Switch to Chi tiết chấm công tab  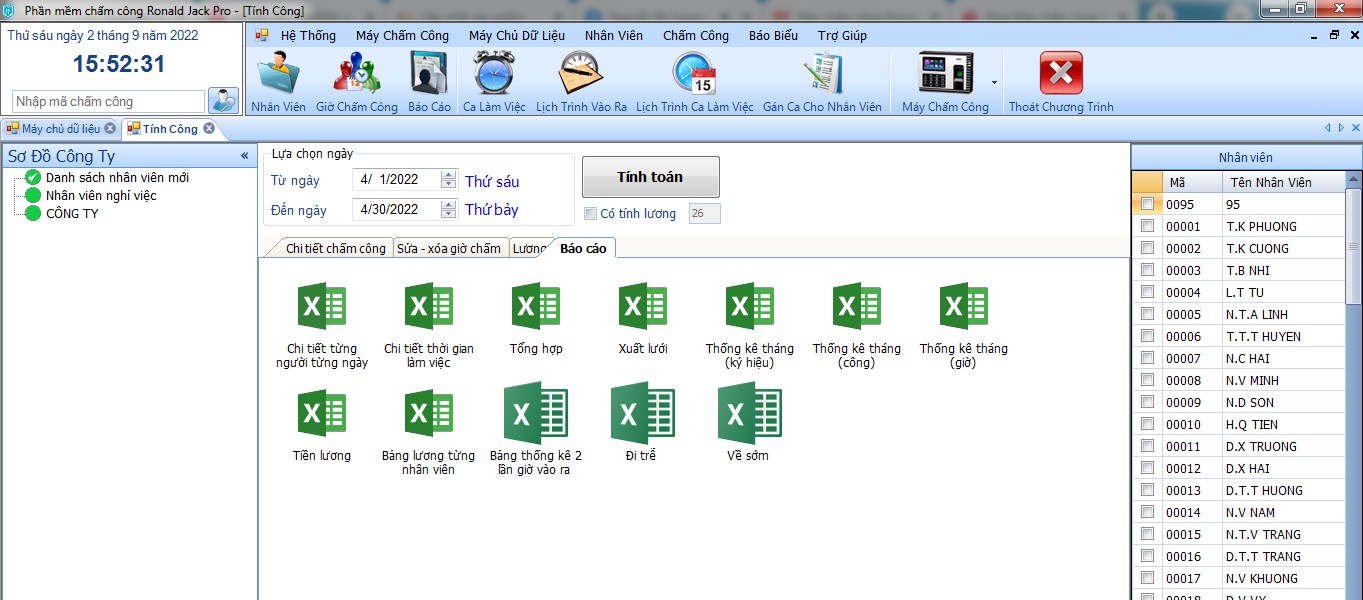[334, 248]
